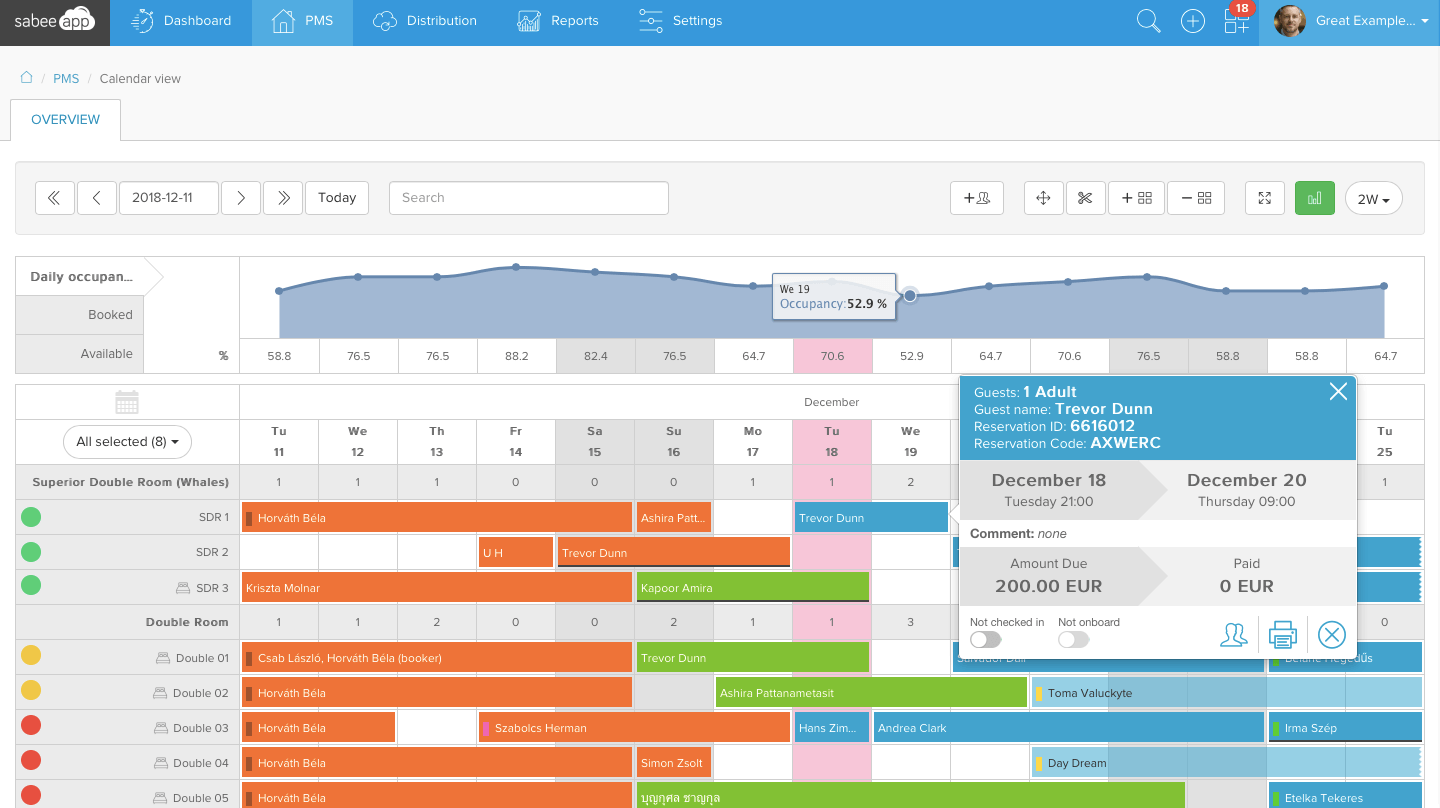Viewport: 1440px width, 808px height.
Task: Open the printer icon in reservation popup
Action: [x=1282, y=634]
